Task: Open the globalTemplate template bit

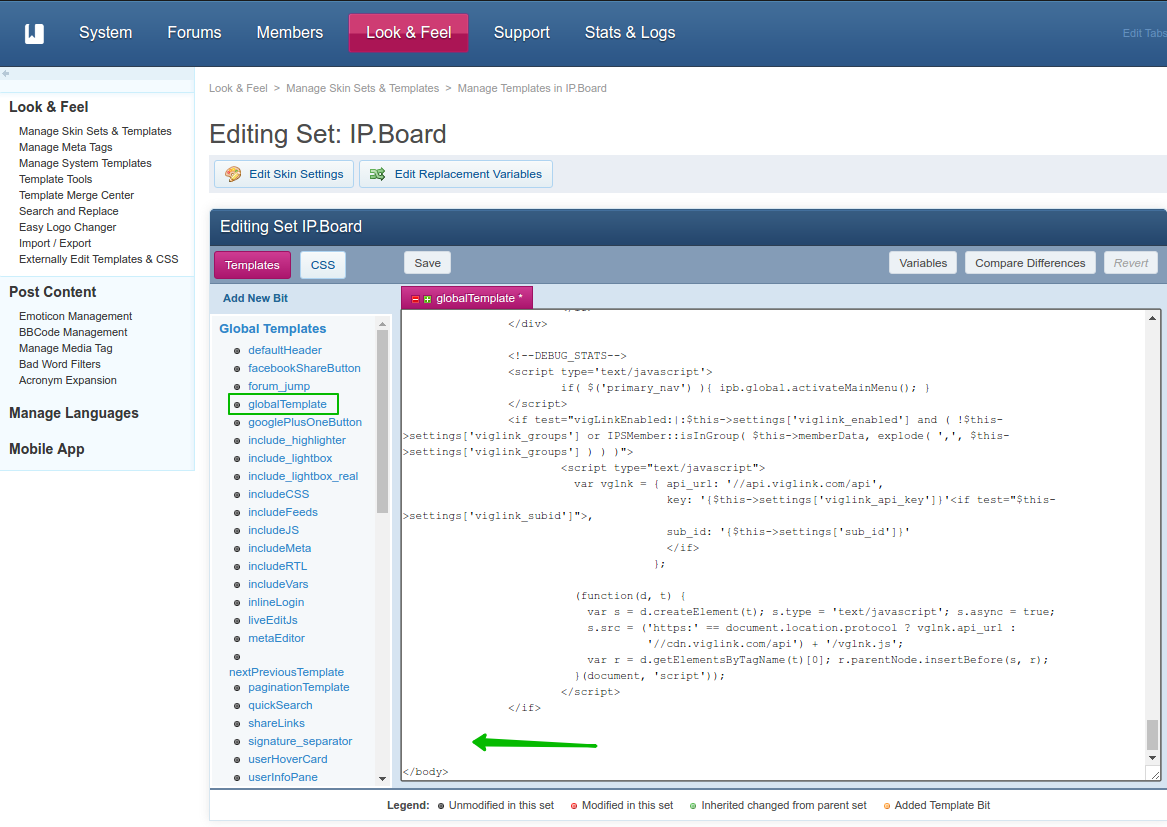Action: [x=287, y=404]
